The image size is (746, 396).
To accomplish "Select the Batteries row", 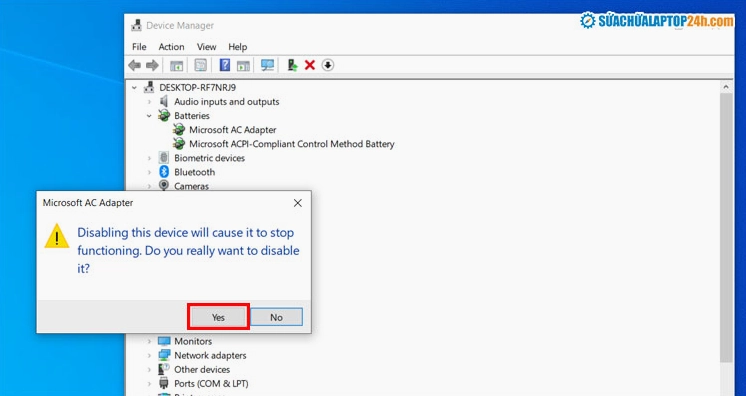I will (x=192, y=116).
